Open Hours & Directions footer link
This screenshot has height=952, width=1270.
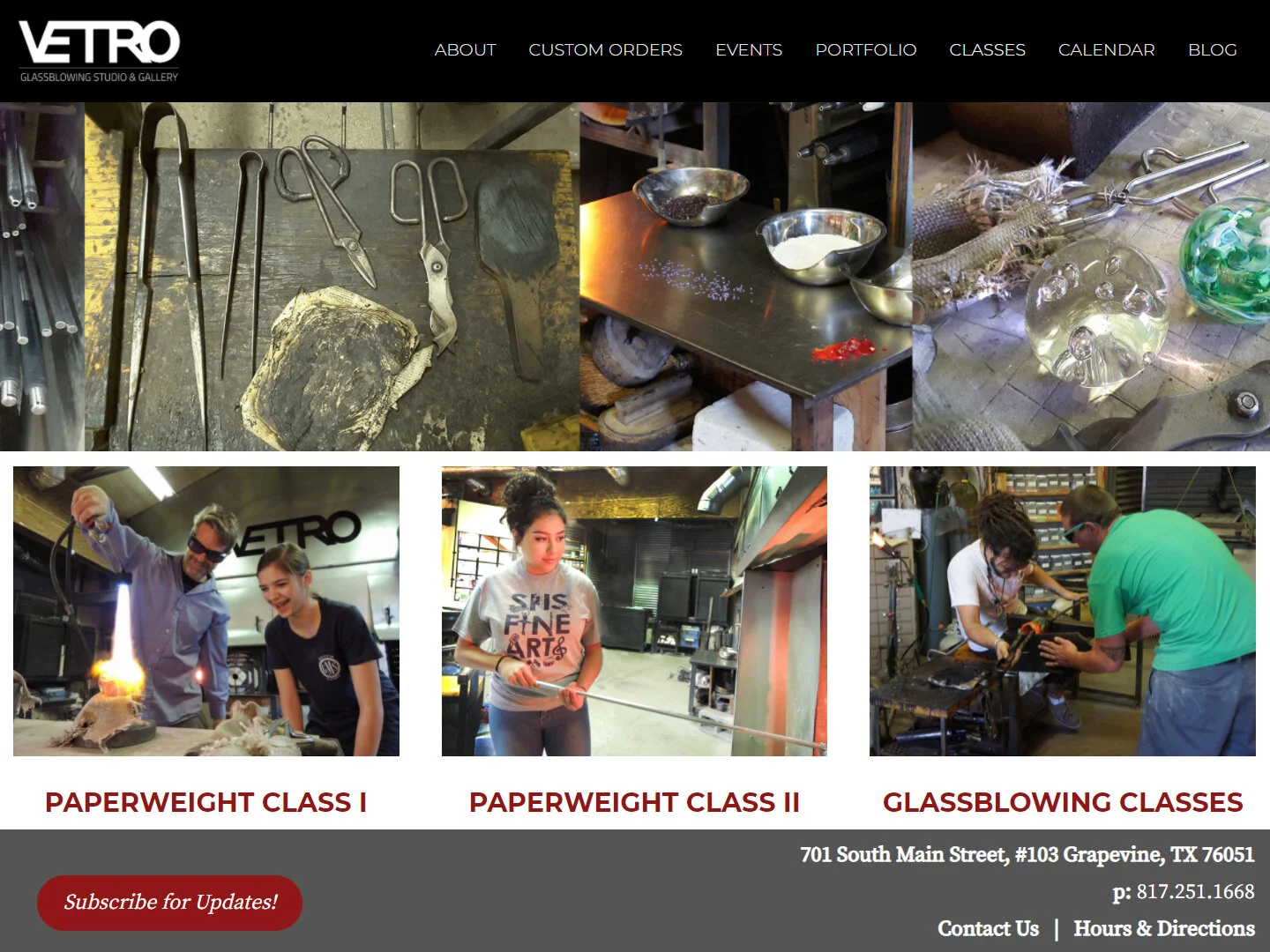pos(1164,928)
